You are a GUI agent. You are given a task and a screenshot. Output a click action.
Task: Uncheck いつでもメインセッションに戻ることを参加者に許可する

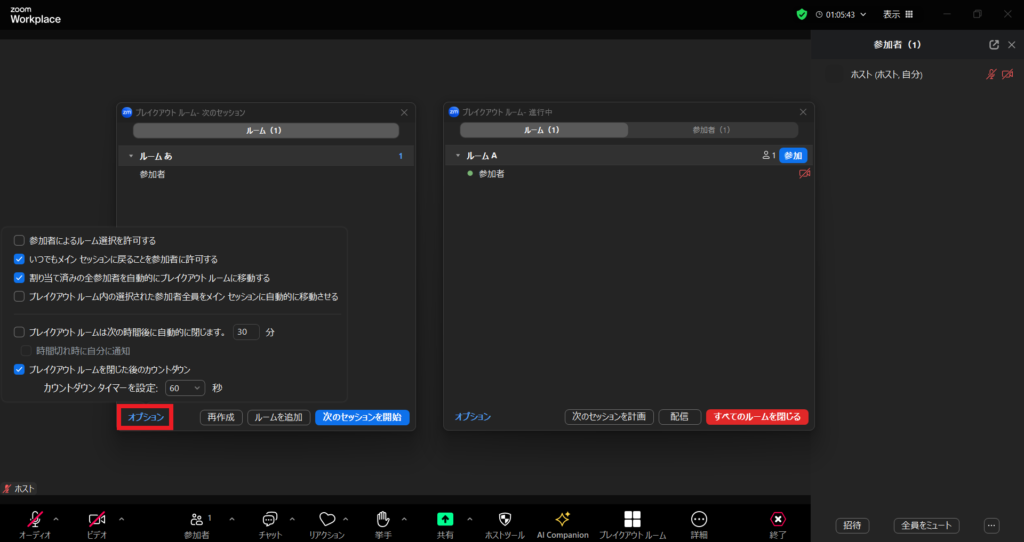pos(19,259)
